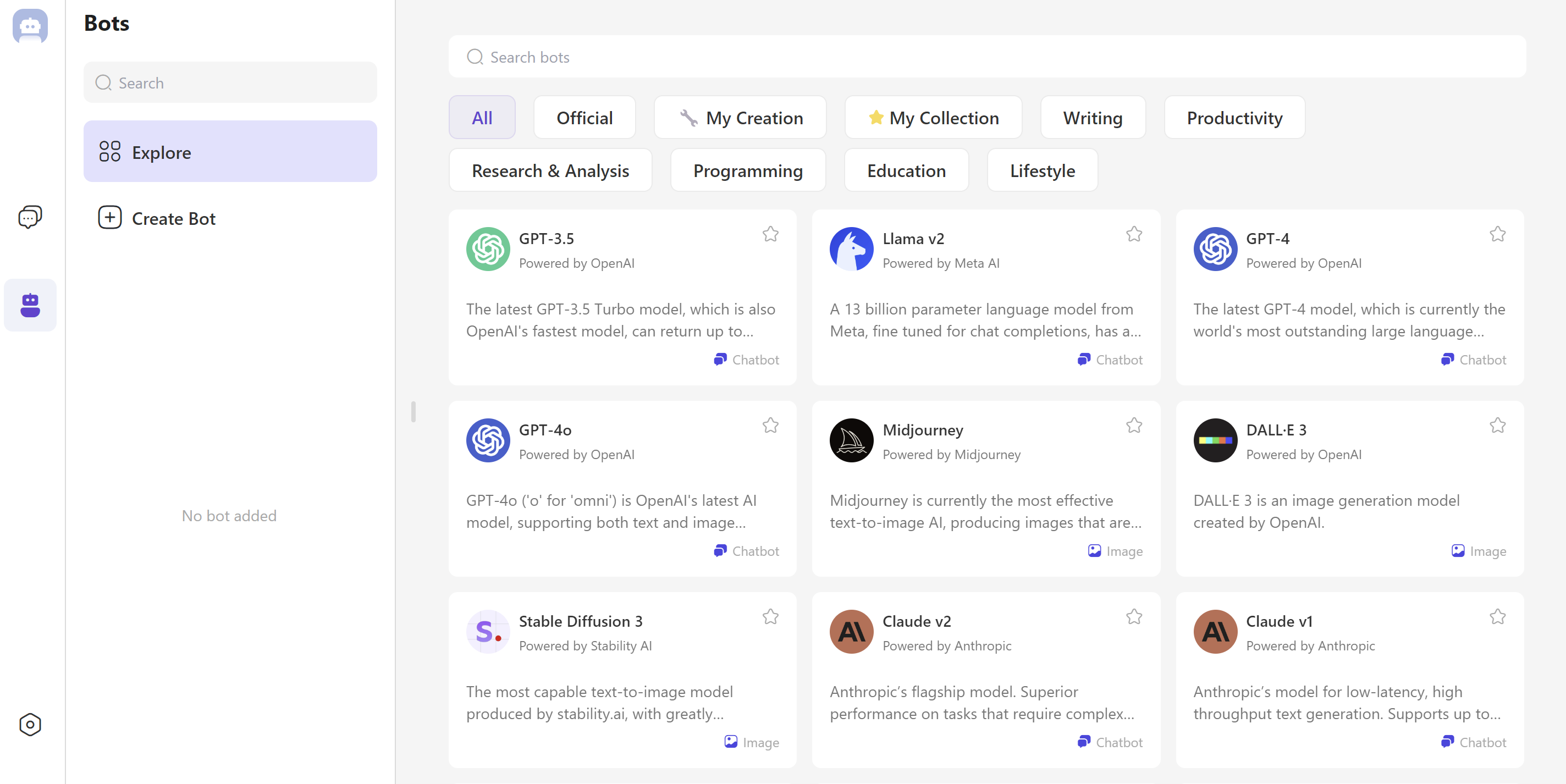
Task: Open the chat conversations sidebar icon
Action: tap(30, 217)
